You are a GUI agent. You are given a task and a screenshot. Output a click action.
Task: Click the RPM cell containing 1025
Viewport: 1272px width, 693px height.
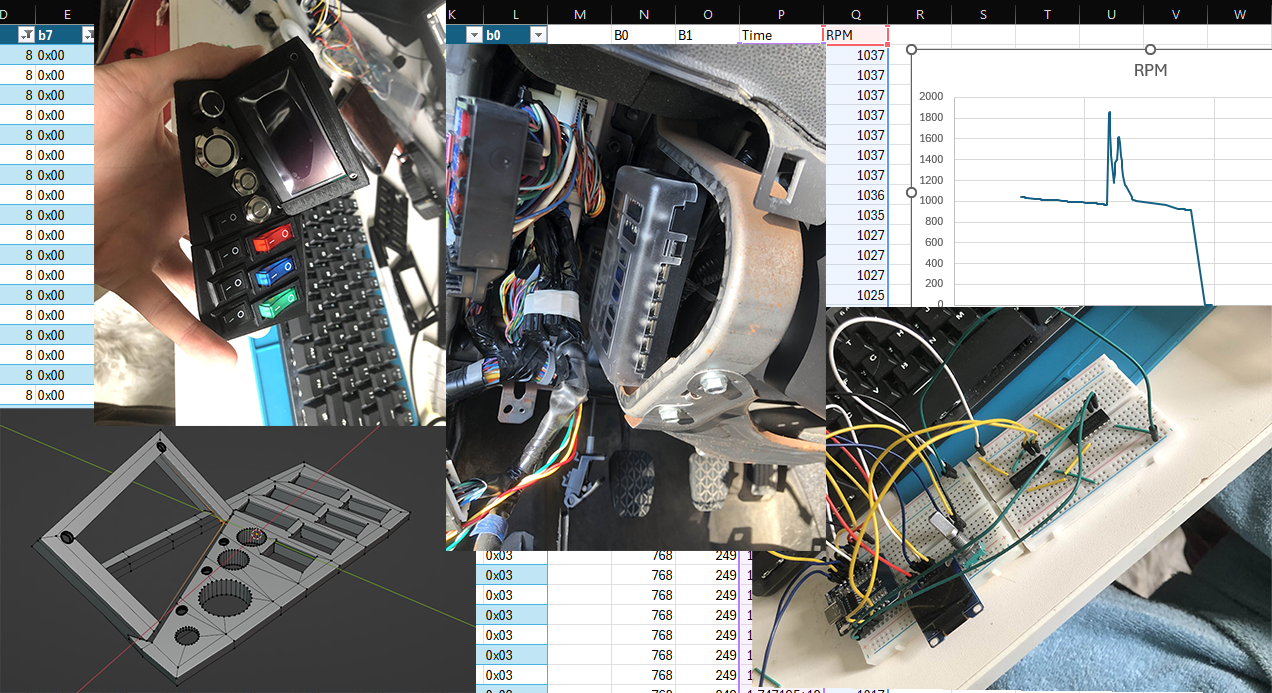856,295
